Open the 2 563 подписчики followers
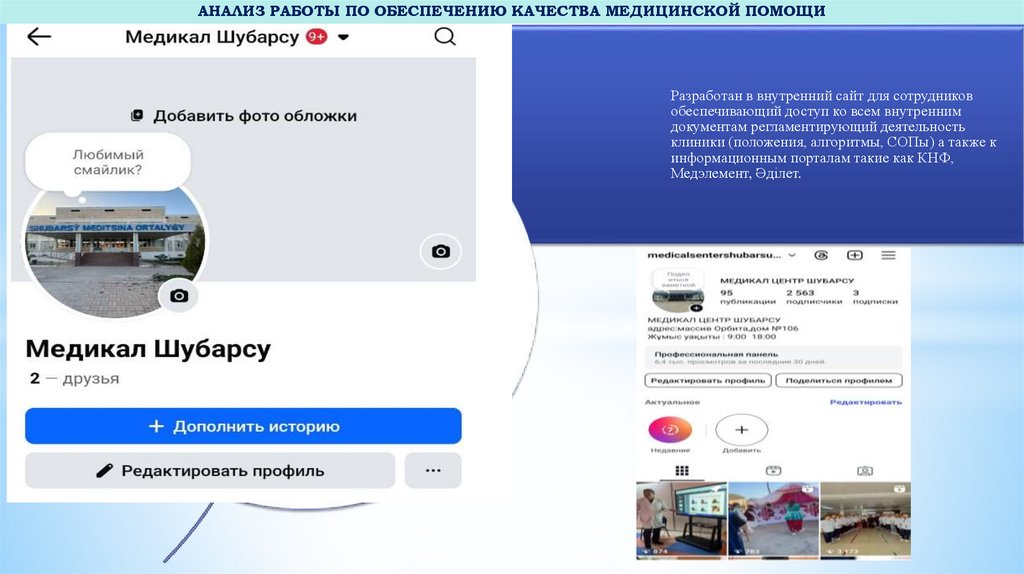The image size is (1024, 574). coord(814,297)
